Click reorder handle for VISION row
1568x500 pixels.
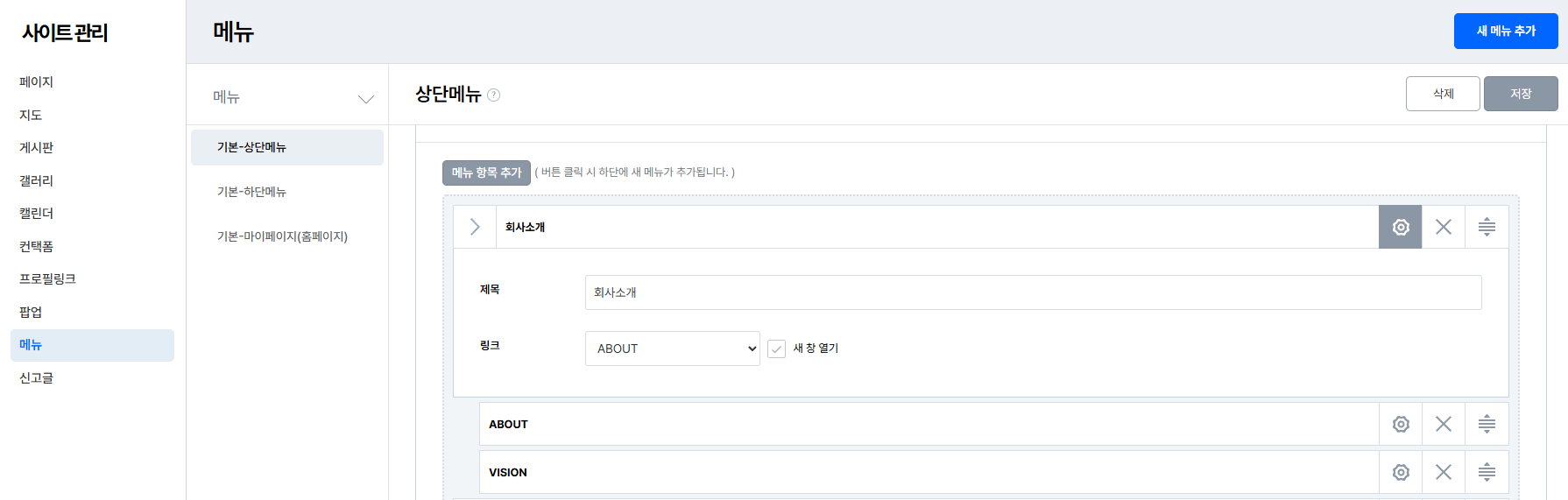(x=1487, y=472)
